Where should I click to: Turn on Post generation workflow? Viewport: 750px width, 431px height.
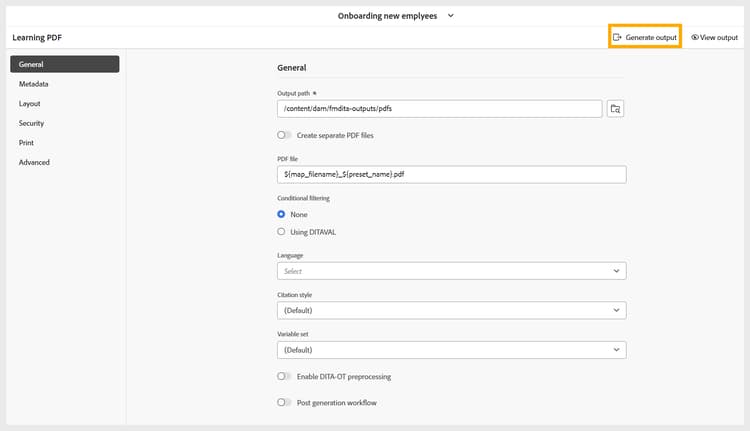(285, 403)
